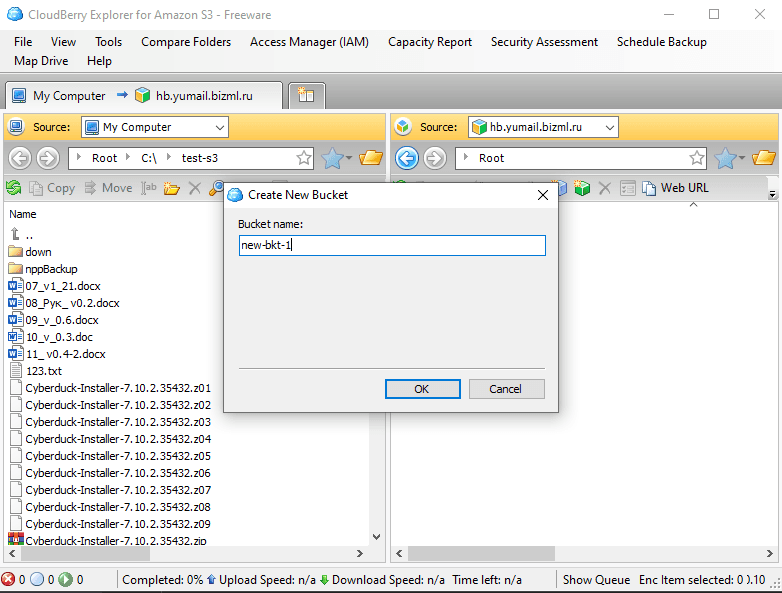Click the open folder icon in left path bar
The image size is (782, 593).
371,158
